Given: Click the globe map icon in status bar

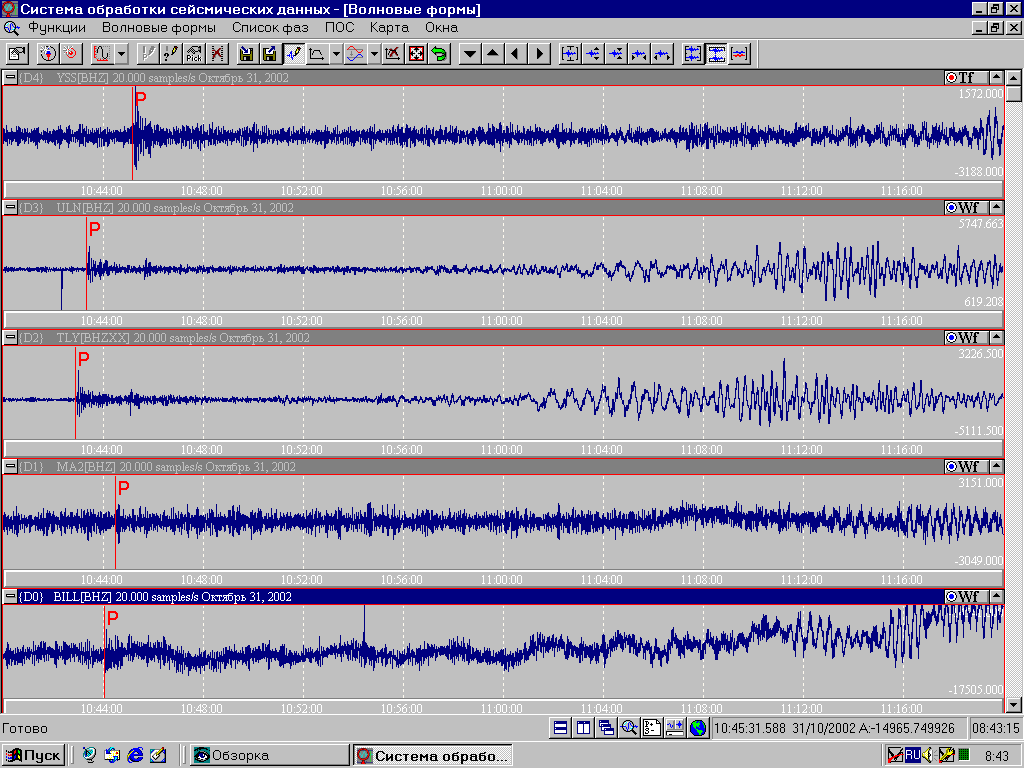Looking at the screenshot, I should point(697,728).
